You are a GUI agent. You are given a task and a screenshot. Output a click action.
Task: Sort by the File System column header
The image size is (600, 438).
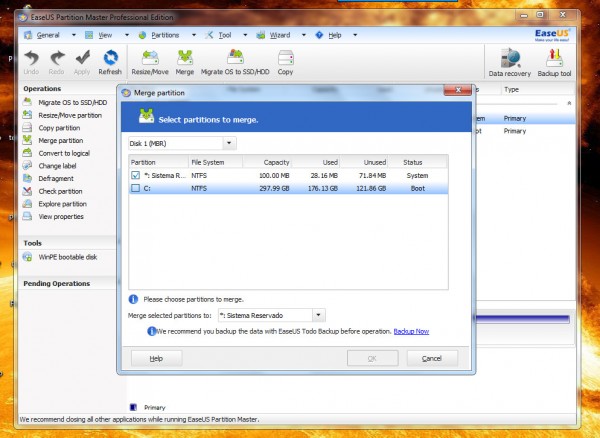coord(215,162)
